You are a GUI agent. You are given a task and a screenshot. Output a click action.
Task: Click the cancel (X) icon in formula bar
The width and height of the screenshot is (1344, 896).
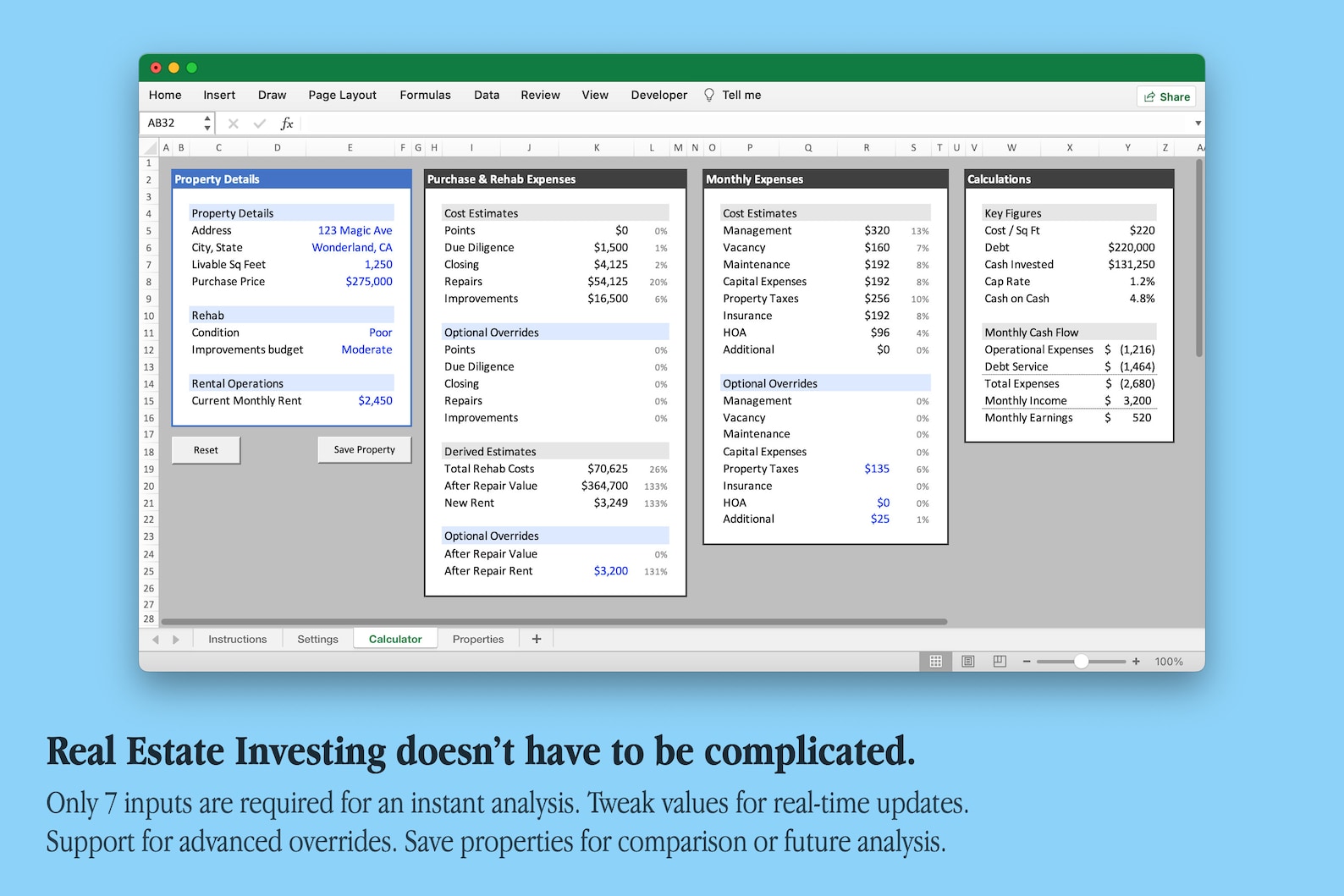(234, 124)
